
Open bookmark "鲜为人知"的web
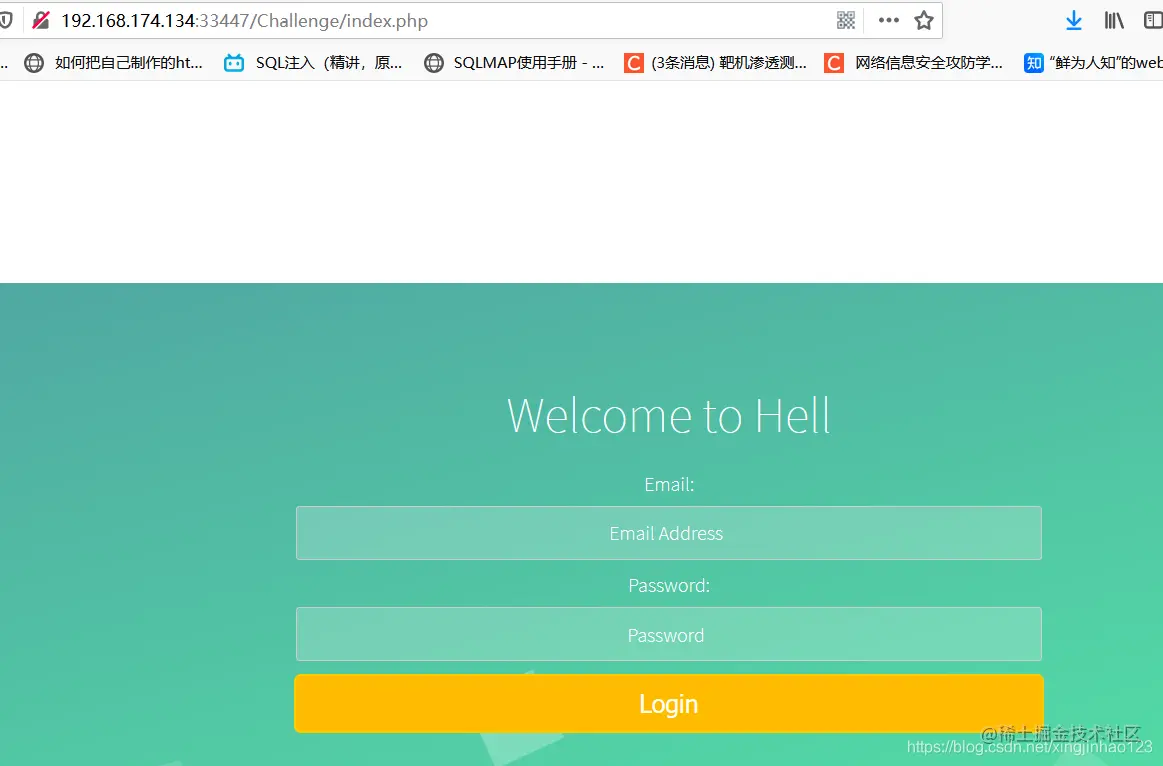(1093, 63)
